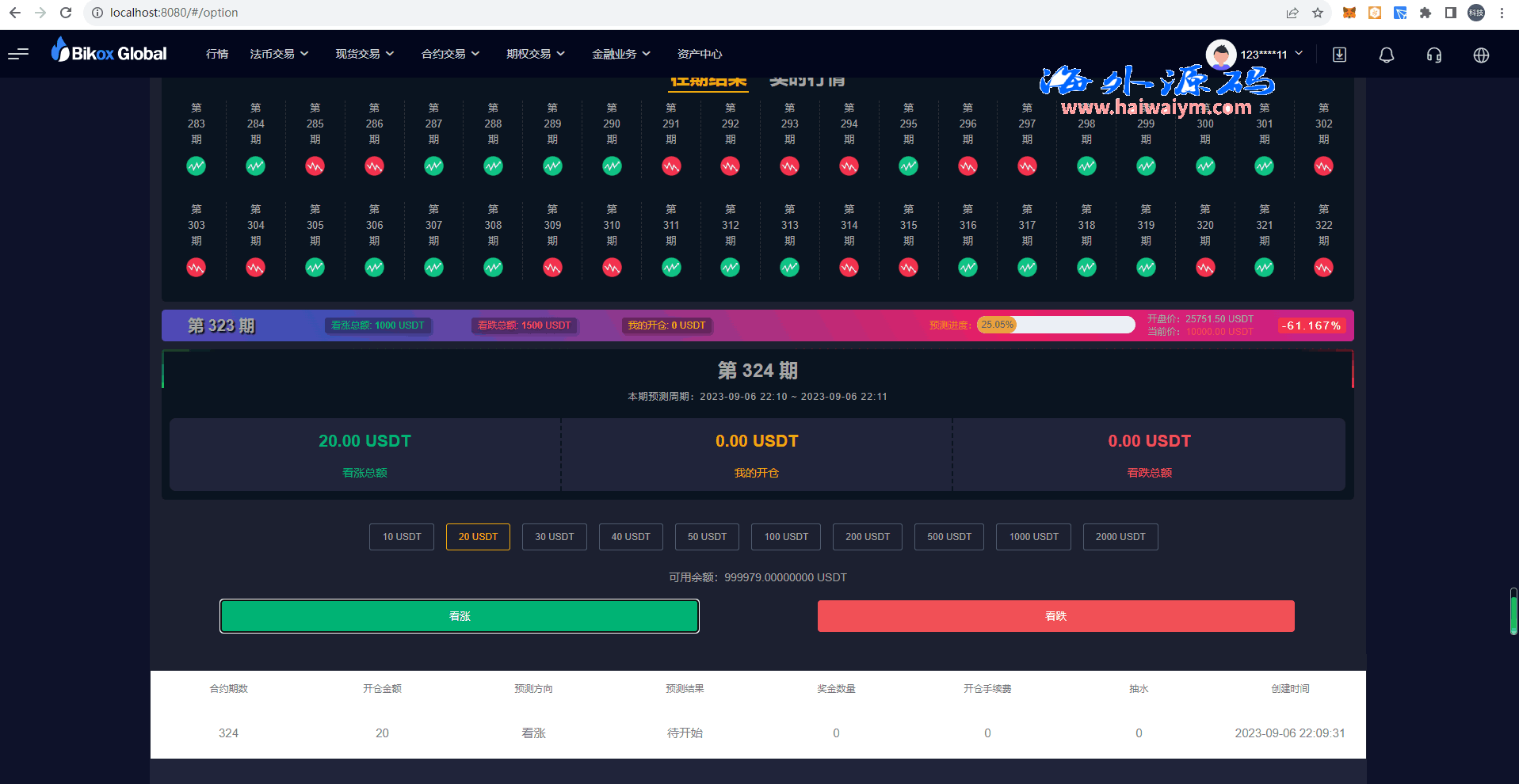
Task: Open the hamburger side menu icon
Action: (x=18, y=54)
